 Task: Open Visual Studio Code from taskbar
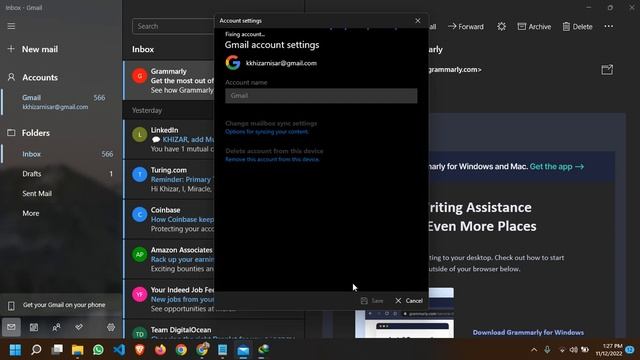(119, 350)
